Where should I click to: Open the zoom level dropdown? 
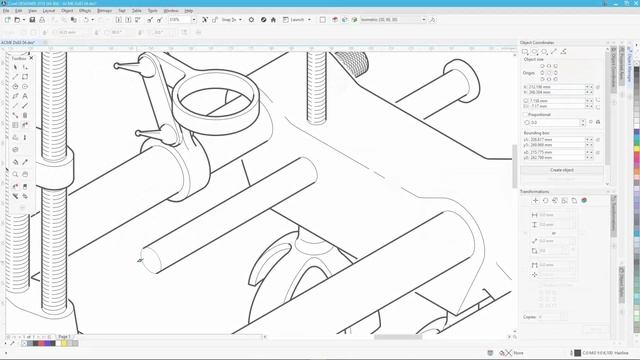(194, 20)
